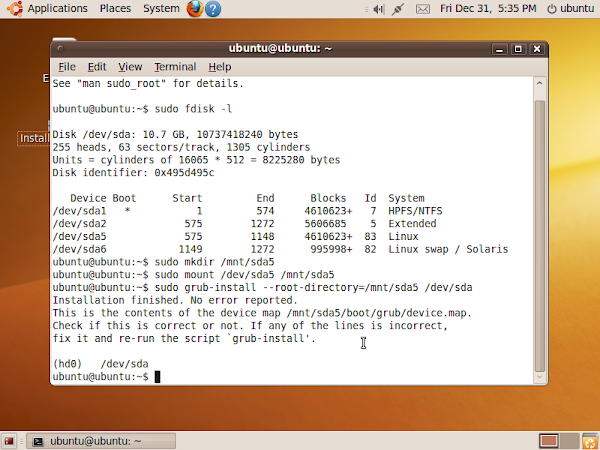Open the Applications menu
Image resolution: width=600 pixels, height=450 pixels.
57,8
